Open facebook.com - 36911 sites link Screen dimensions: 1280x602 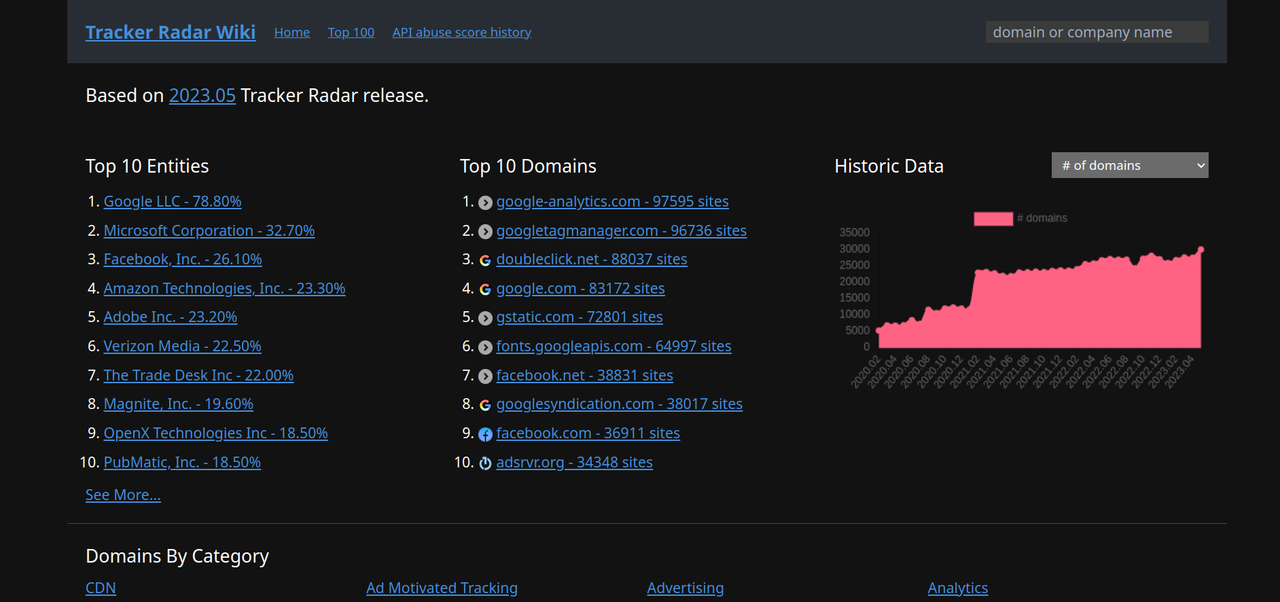(588, 433)
